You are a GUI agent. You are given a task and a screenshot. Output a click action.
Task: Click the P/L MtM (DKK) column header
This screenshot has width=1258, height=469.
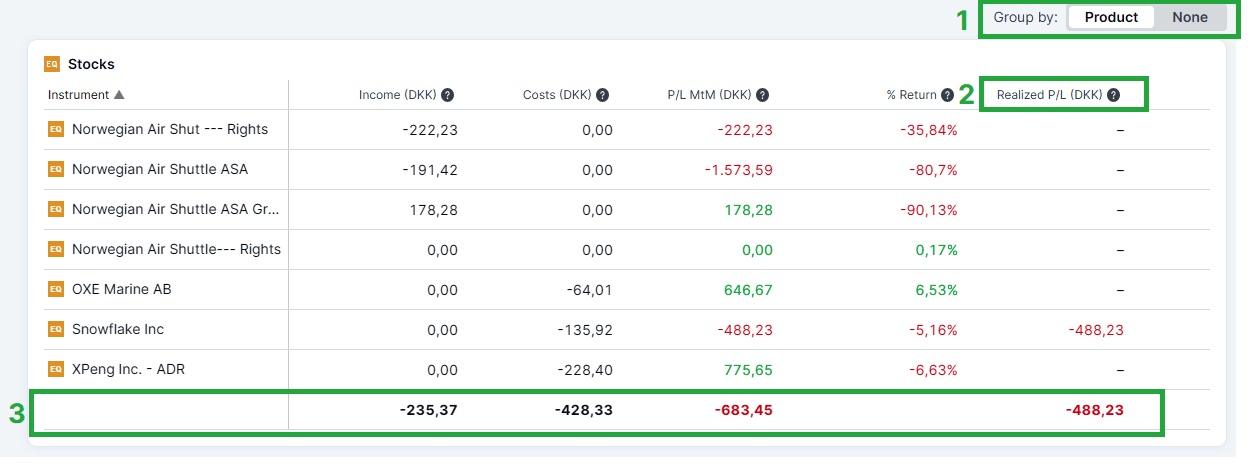pos(709,95)
